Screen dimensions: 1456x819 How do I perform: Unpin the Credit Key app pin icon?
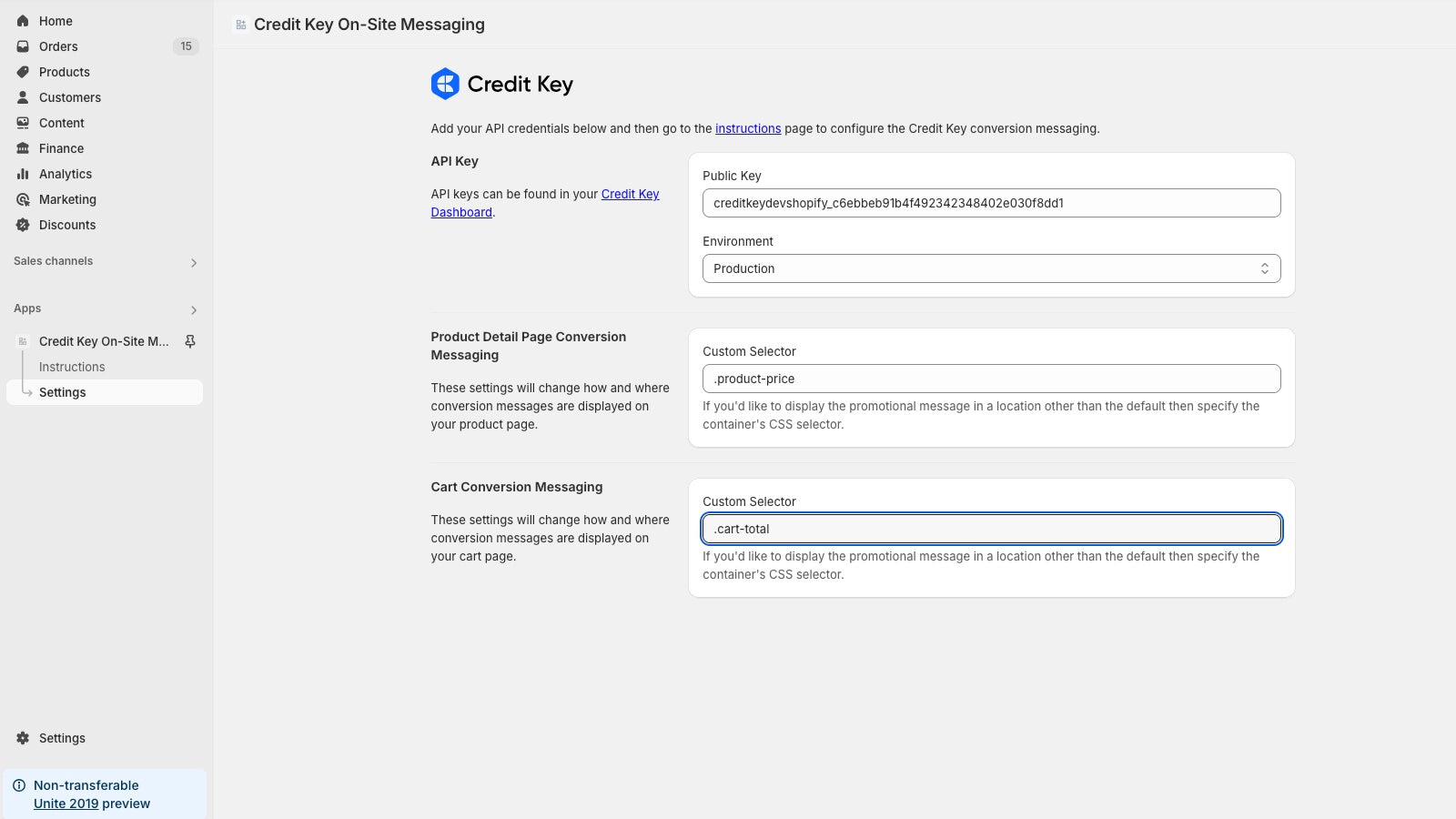(190, 341)
